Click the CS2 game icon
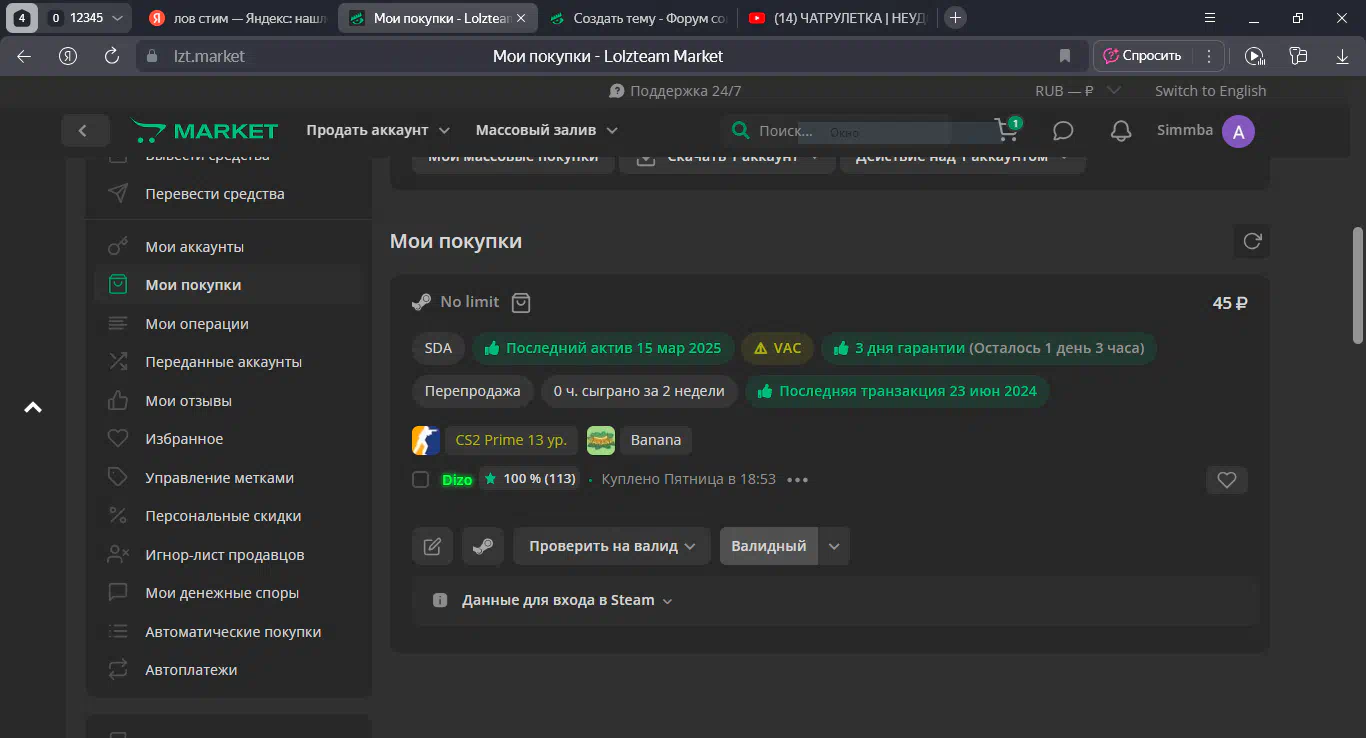This screenshot has height=738, width=1366. [x=426, y=440]
